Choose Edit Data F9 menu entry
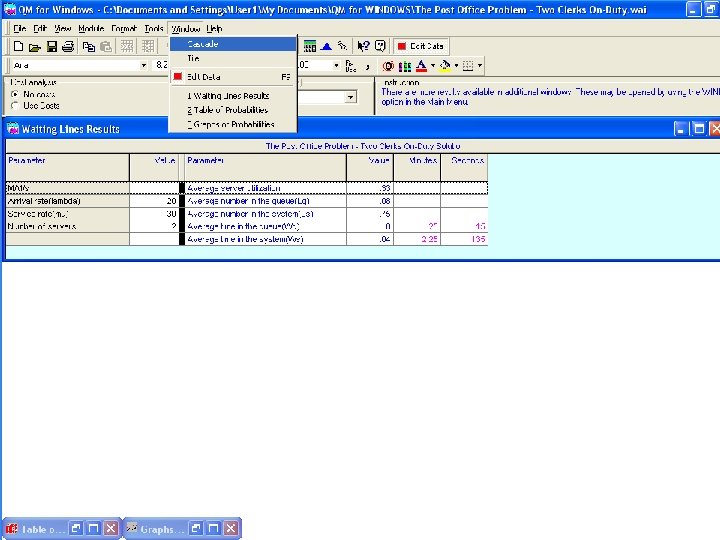 [x=233, y=77]
